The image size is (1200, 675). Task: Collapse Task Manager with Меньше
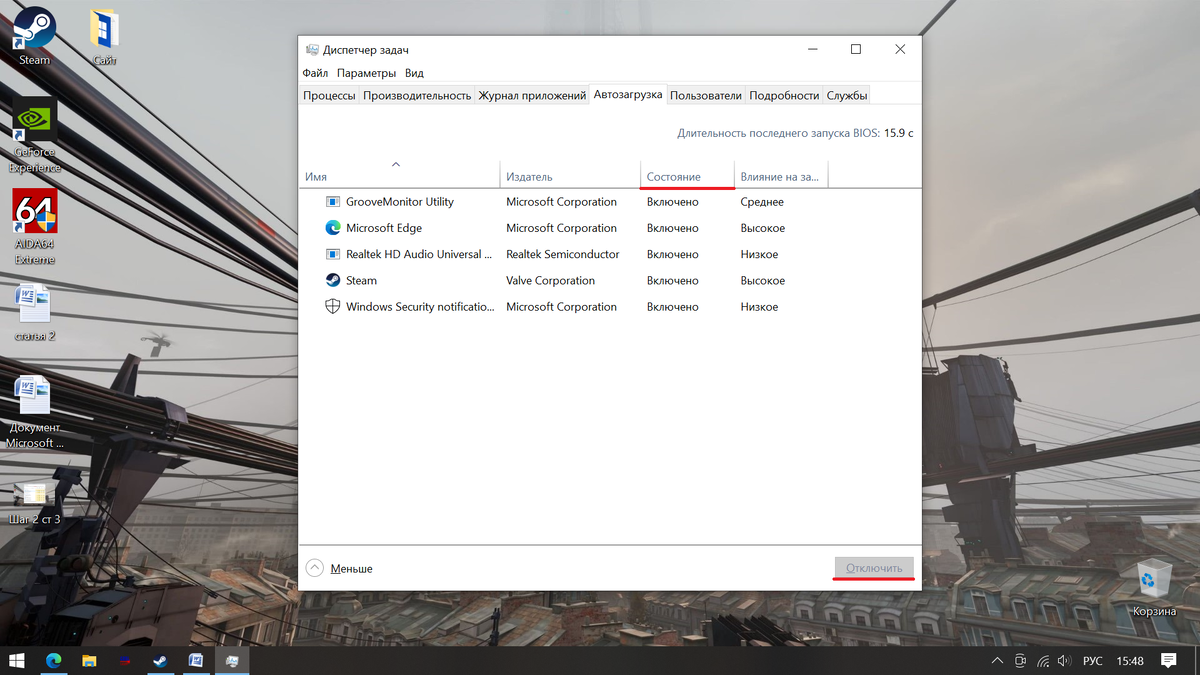point(340,568)
